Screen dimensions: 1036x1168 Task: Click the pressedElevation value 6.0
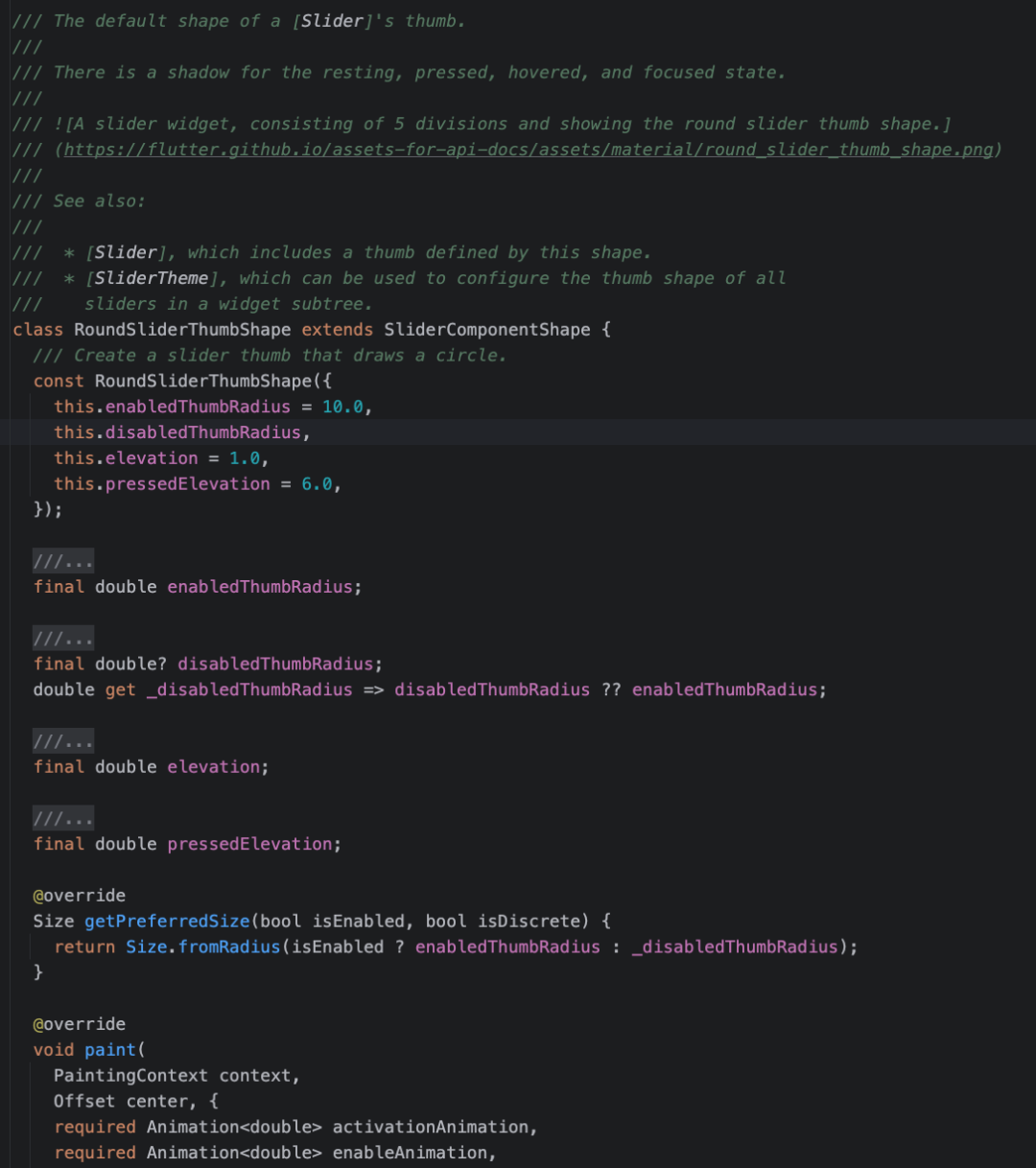[x=318, y=483]
